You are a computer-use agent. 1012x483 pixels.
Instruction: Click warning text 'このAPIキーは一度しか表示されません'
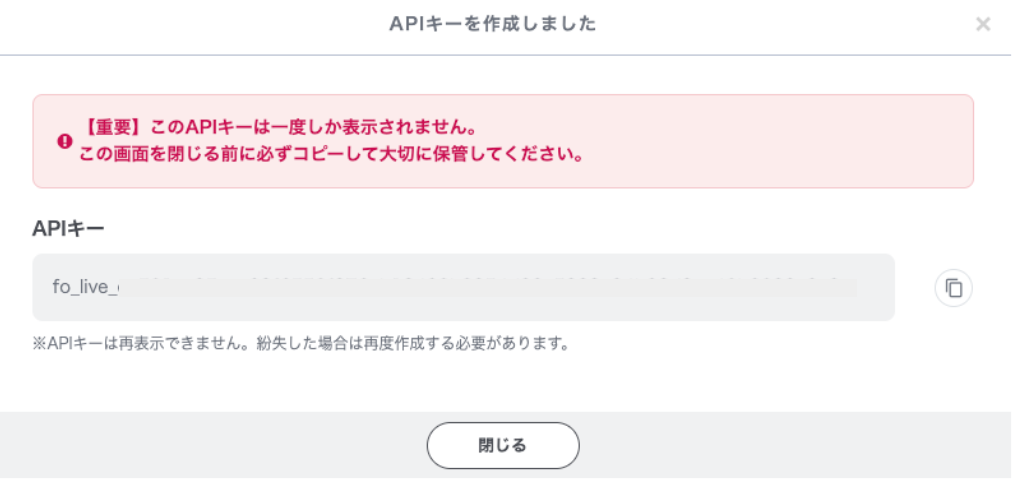pos(310,129)
